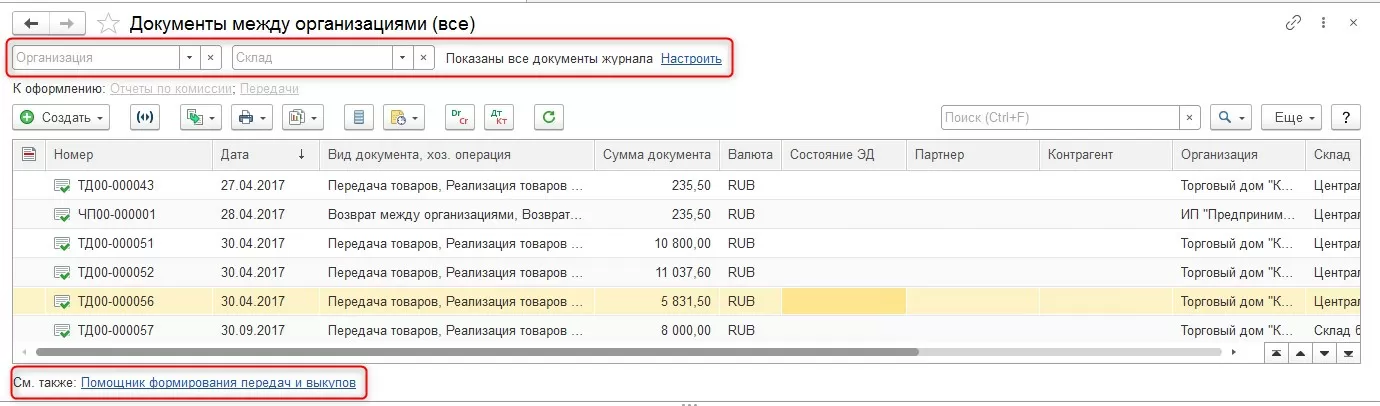Click the Dr/Cr postings icon
The image size is (1380, 406).
click(x=460, y=117)
